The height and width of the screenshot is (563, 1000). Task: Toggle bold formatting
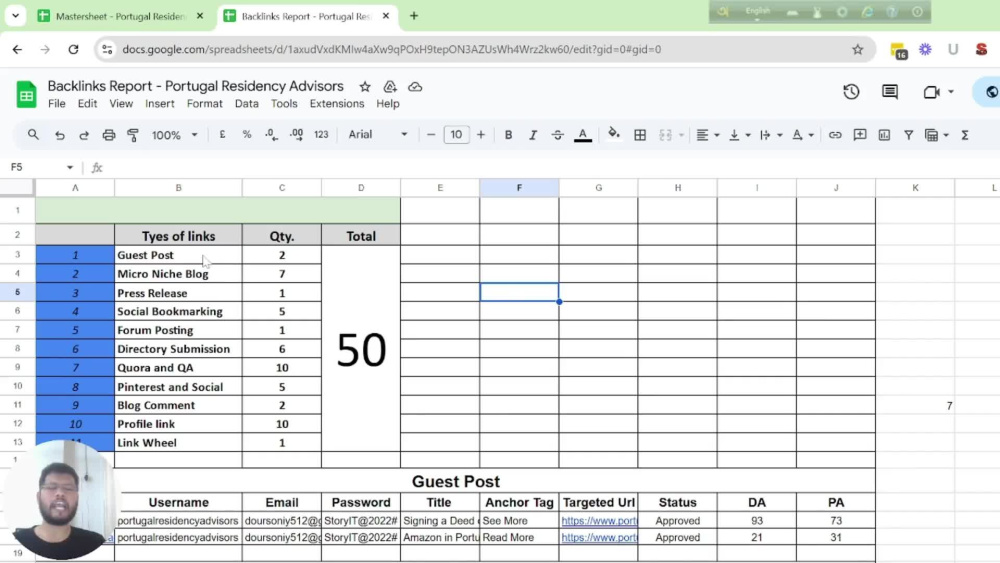pos(508,135)
